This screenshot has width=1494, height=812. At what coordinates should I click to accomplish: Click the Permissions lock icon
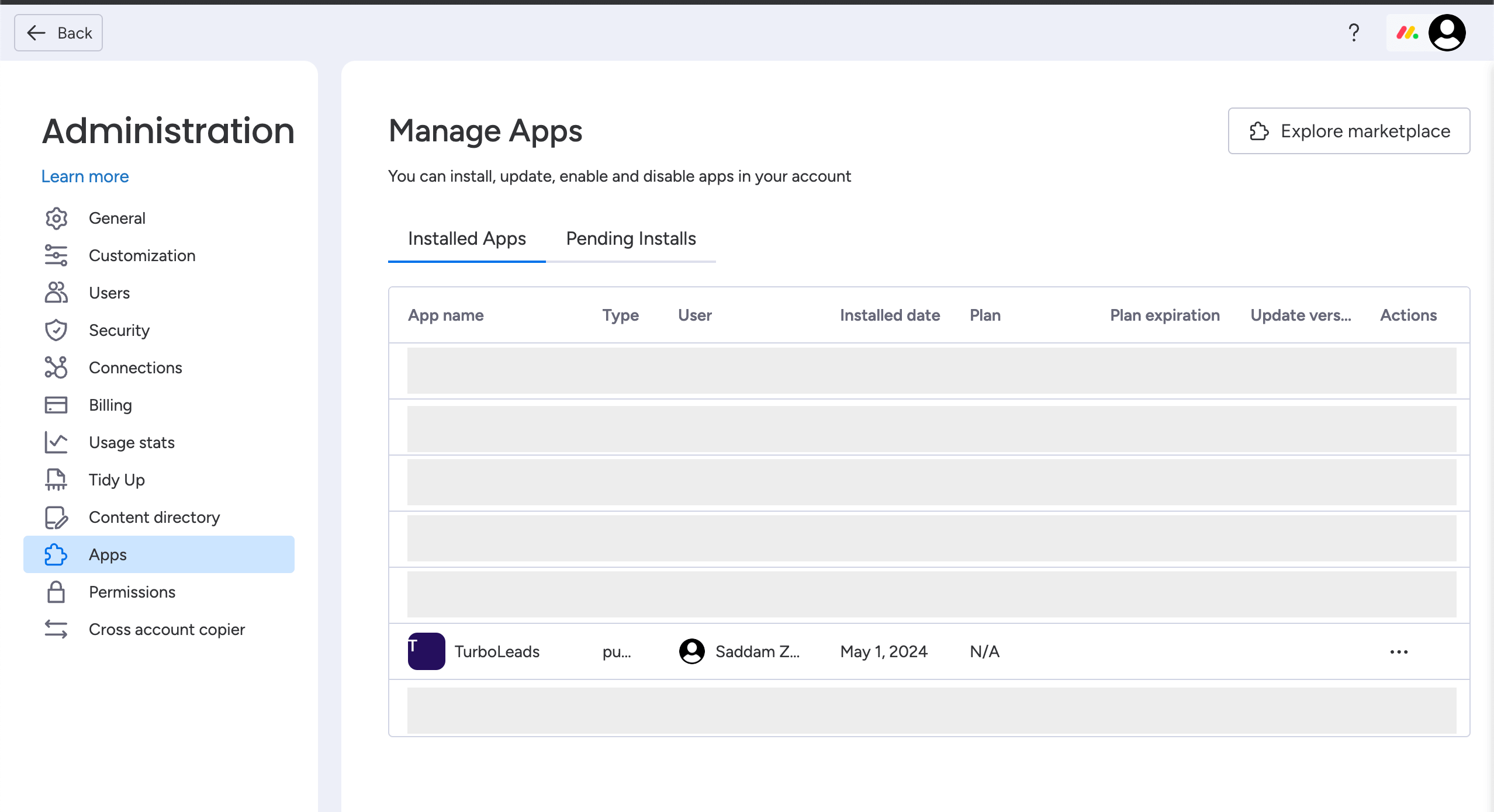56,592
